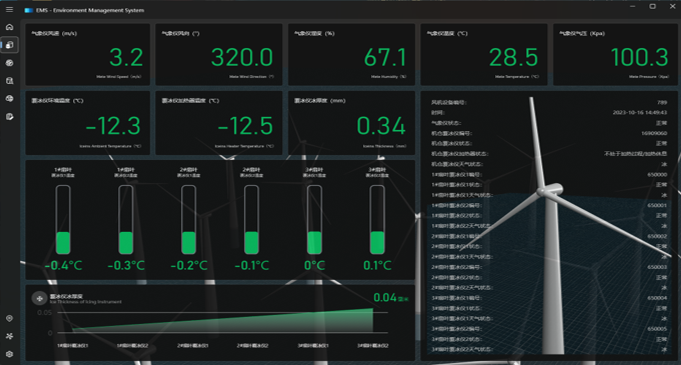Screen dimensions: 681x365
Task: Select the Mete Wind Speed value 3.2
Action: pyautogui.click(x=126, y=57)
